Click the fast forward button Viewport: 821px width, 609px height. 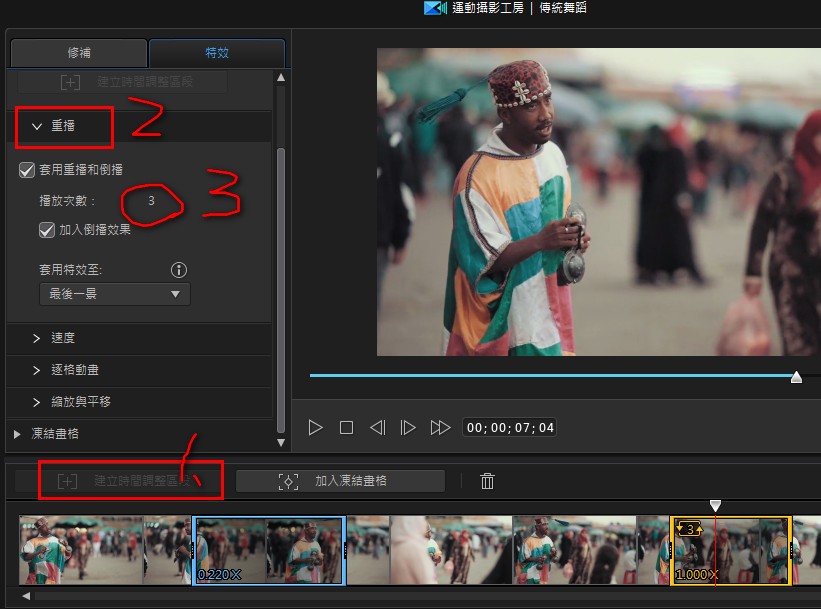point(440,428)
